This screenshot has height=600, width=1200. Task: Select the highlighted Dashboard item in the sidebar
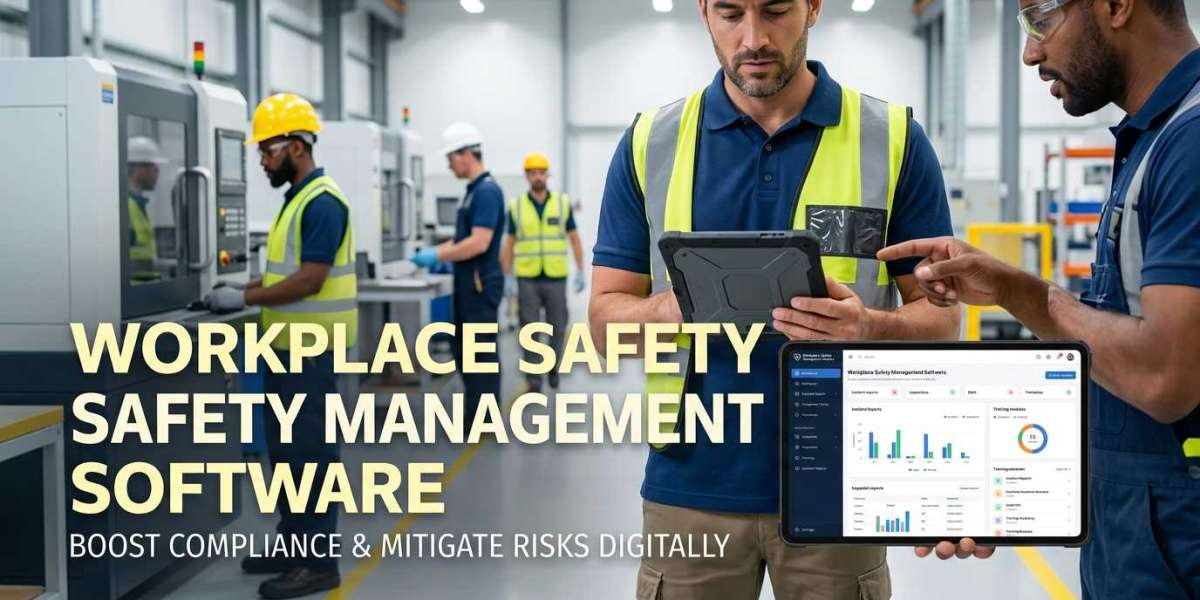pos(816,373)
